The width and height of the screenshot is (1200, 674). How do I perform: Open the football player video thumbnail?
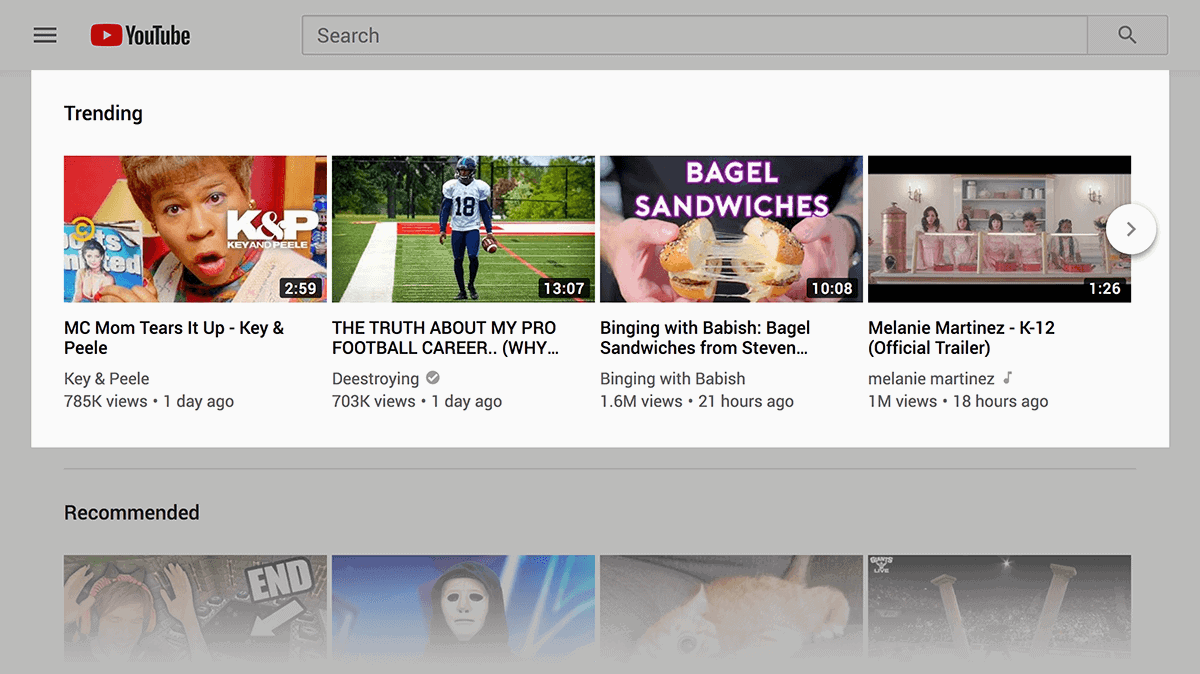463,229
